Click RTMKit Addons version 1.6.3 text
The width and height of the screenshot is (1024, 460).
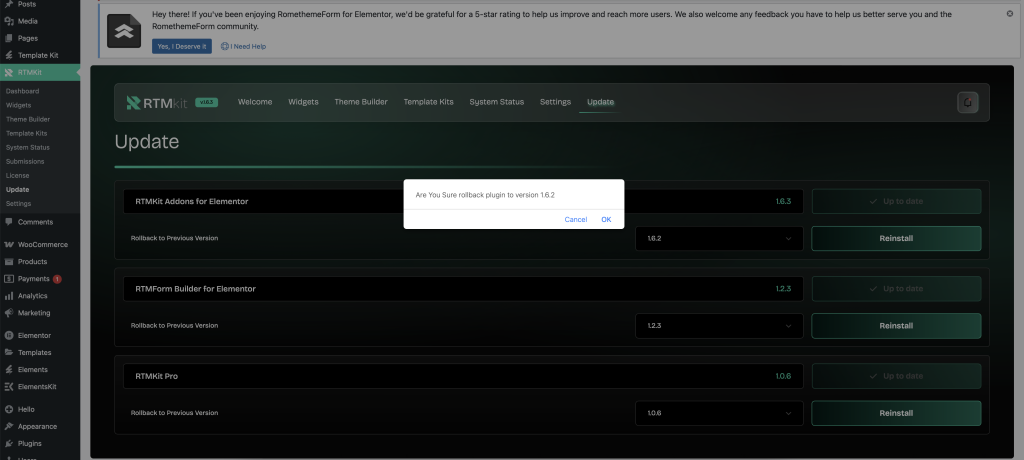tap(783, 201)
